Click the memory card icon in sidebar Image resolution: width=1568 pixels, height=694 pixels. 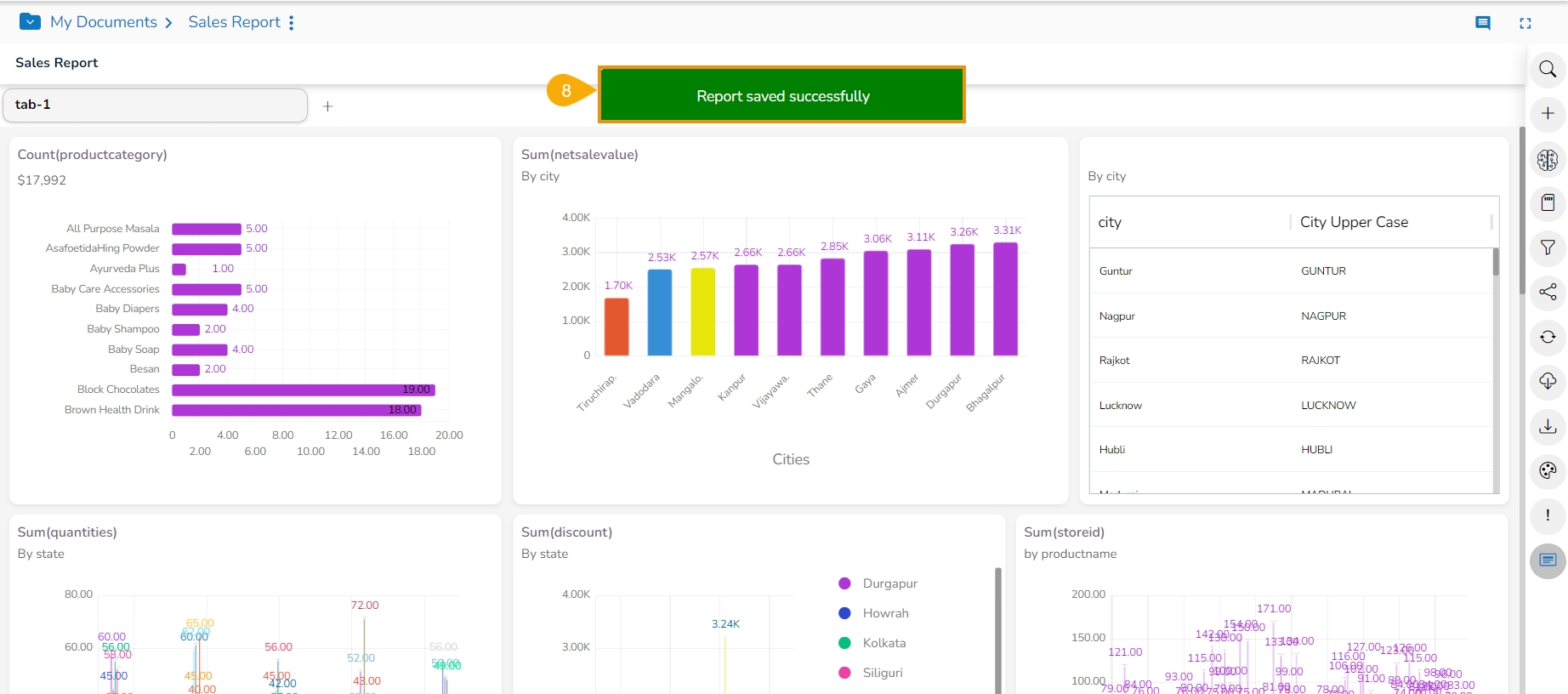(x=1548, y=202)
